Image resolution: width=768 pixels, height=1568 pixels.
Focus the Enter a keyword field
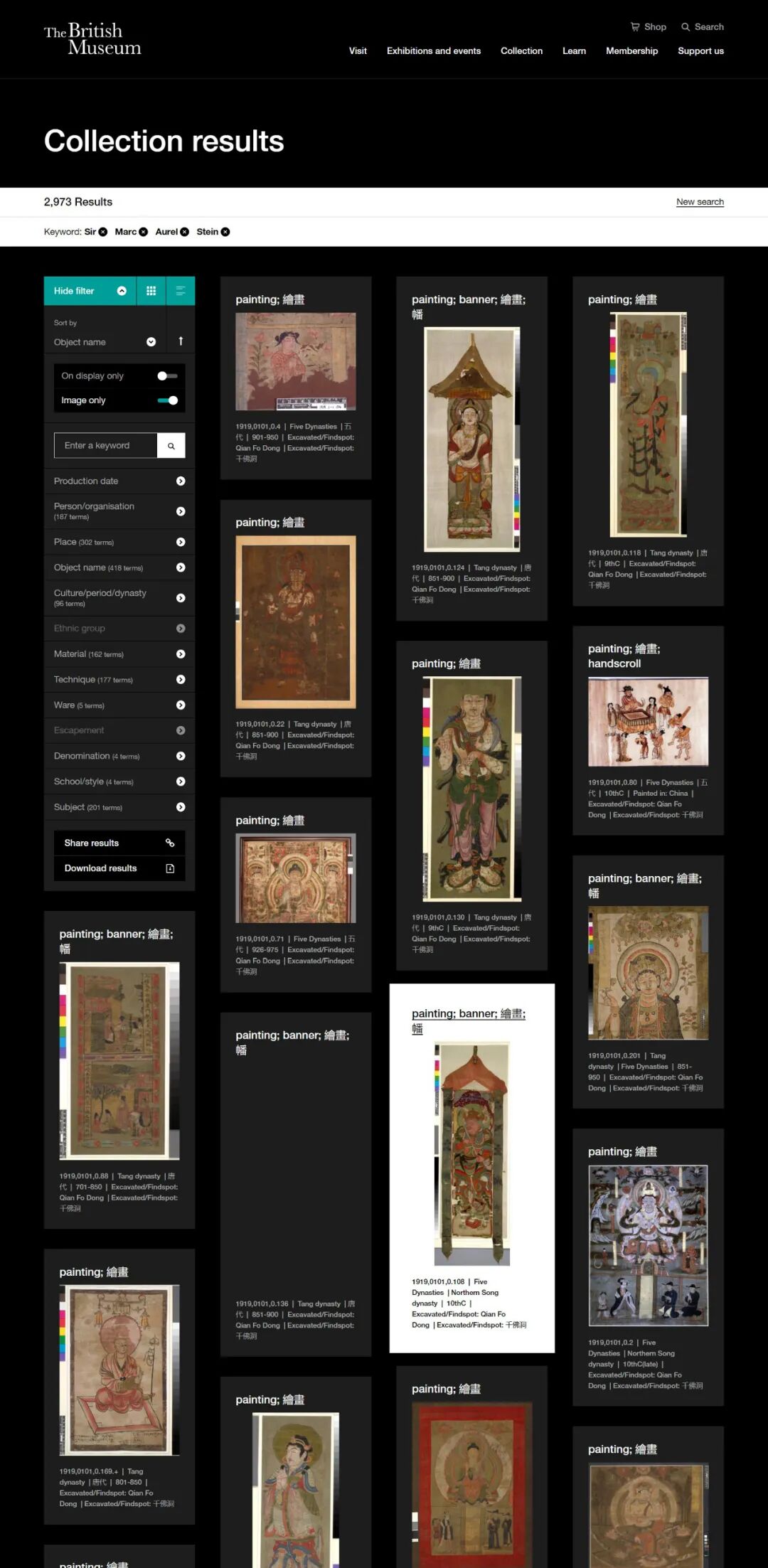tap(105, 446)
